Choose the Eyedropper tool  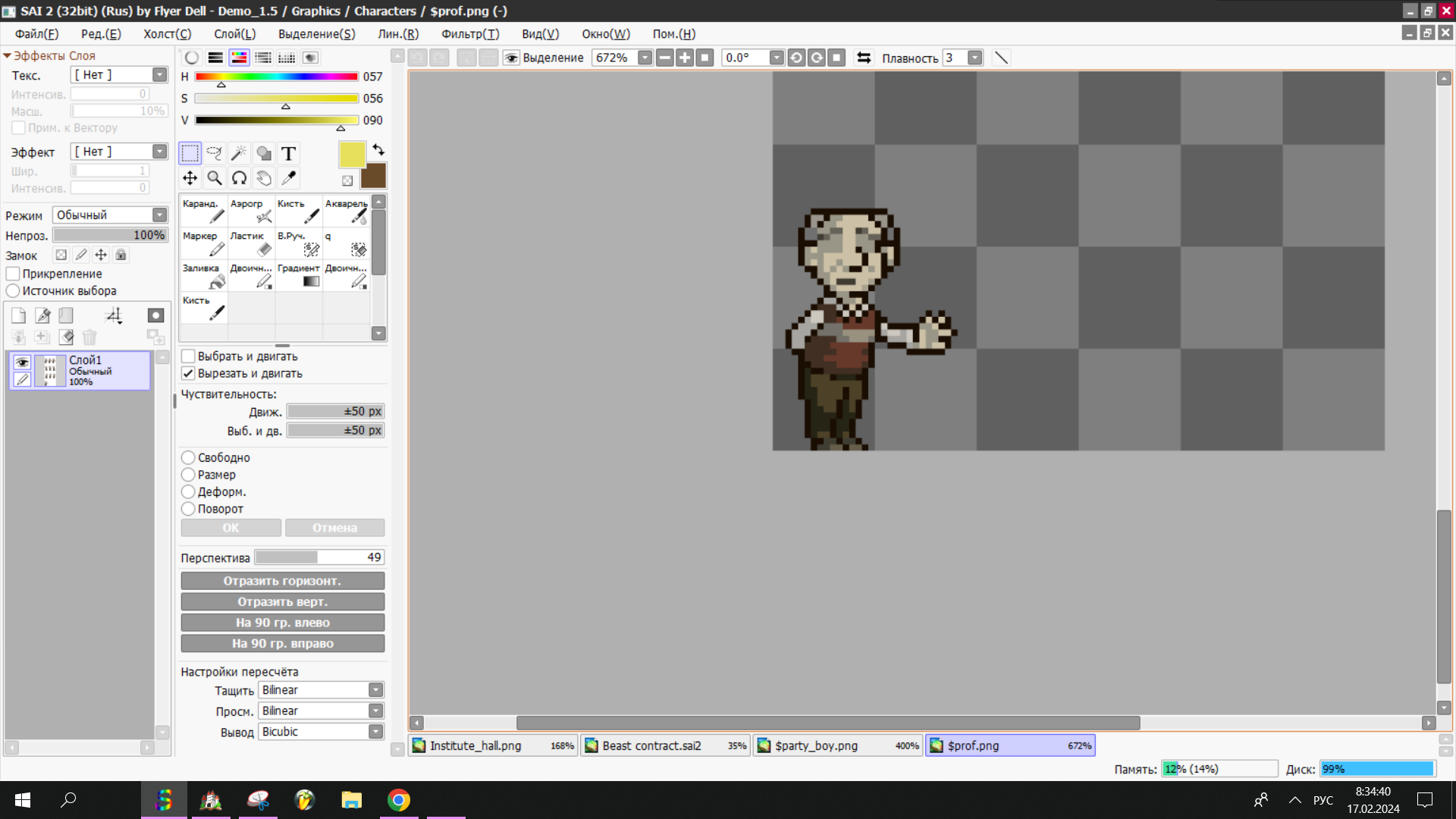coord(288,178)
